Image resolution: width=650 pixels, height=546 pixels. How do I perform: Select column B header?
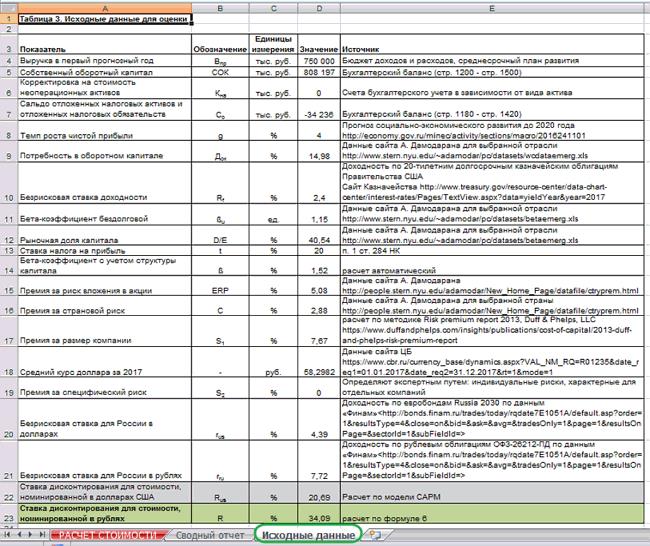pos(220,8)
